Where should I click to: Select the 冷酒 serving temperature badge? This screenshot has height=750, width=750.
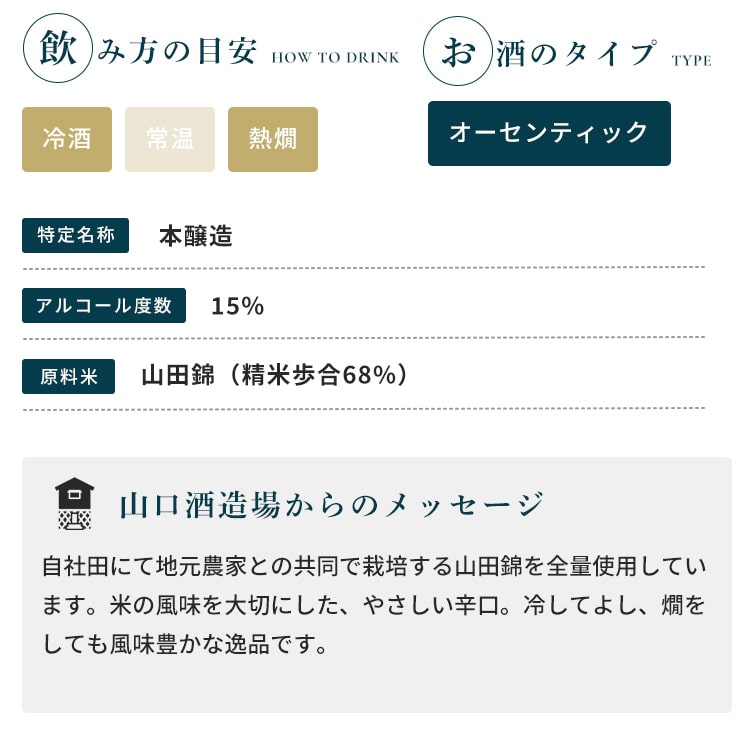pyautogui.click(x=67, y=139)
